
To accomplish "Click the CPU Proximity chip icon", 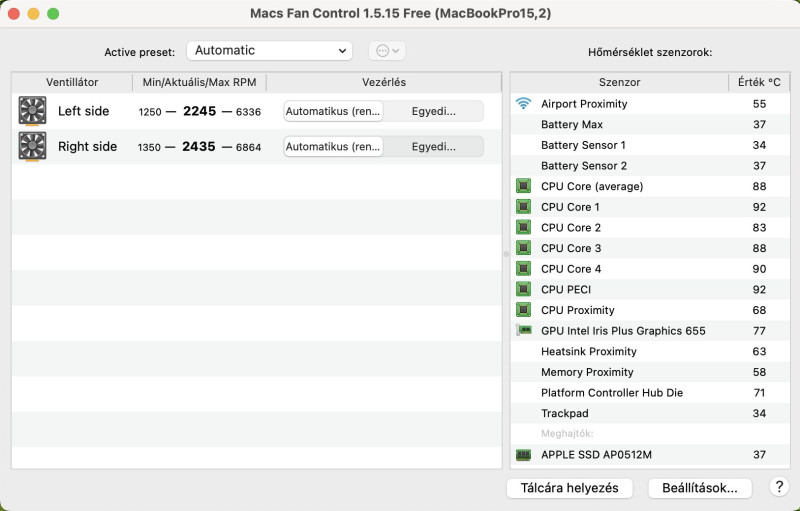I will 523,310.
